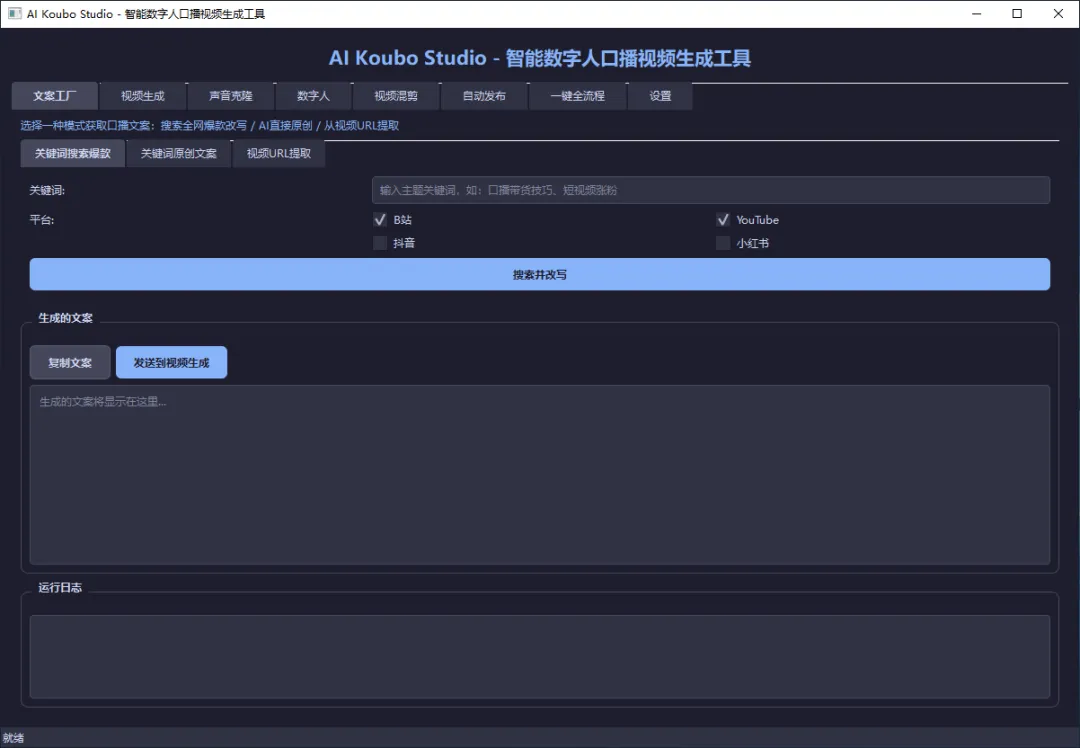
Task: Click the 复制文案 button
Action: coord(70,362)
